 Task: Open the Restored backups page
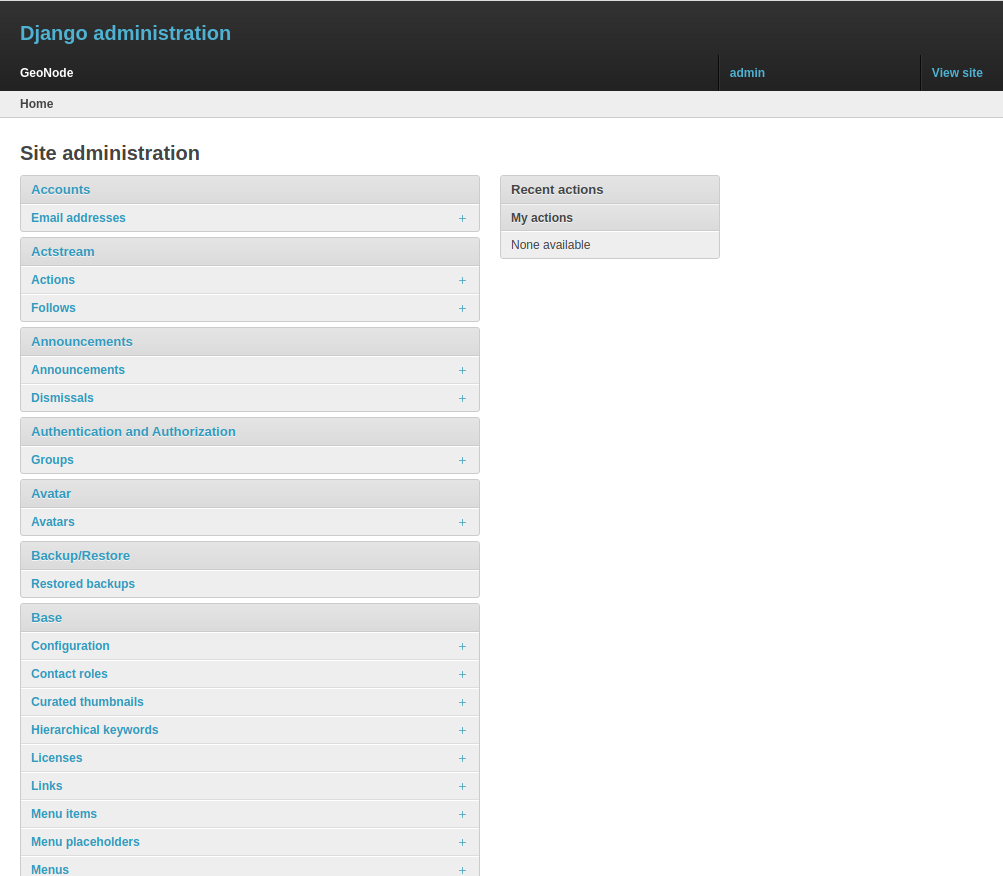tap(83, 584)
